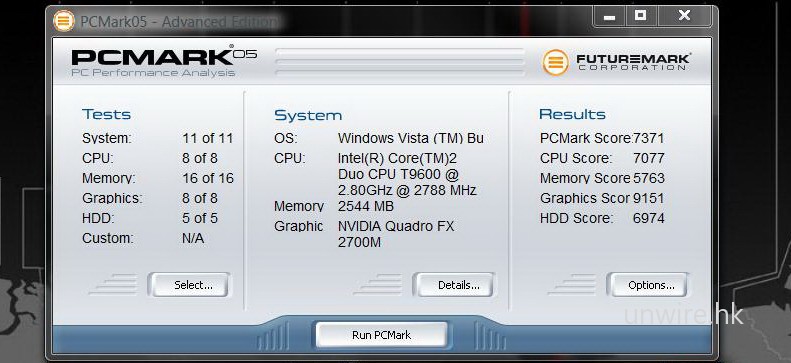Click the Futuremark Corporation logo
This screenshot has height=363, width=791.
pyautogui.click(x=616, y=62)
